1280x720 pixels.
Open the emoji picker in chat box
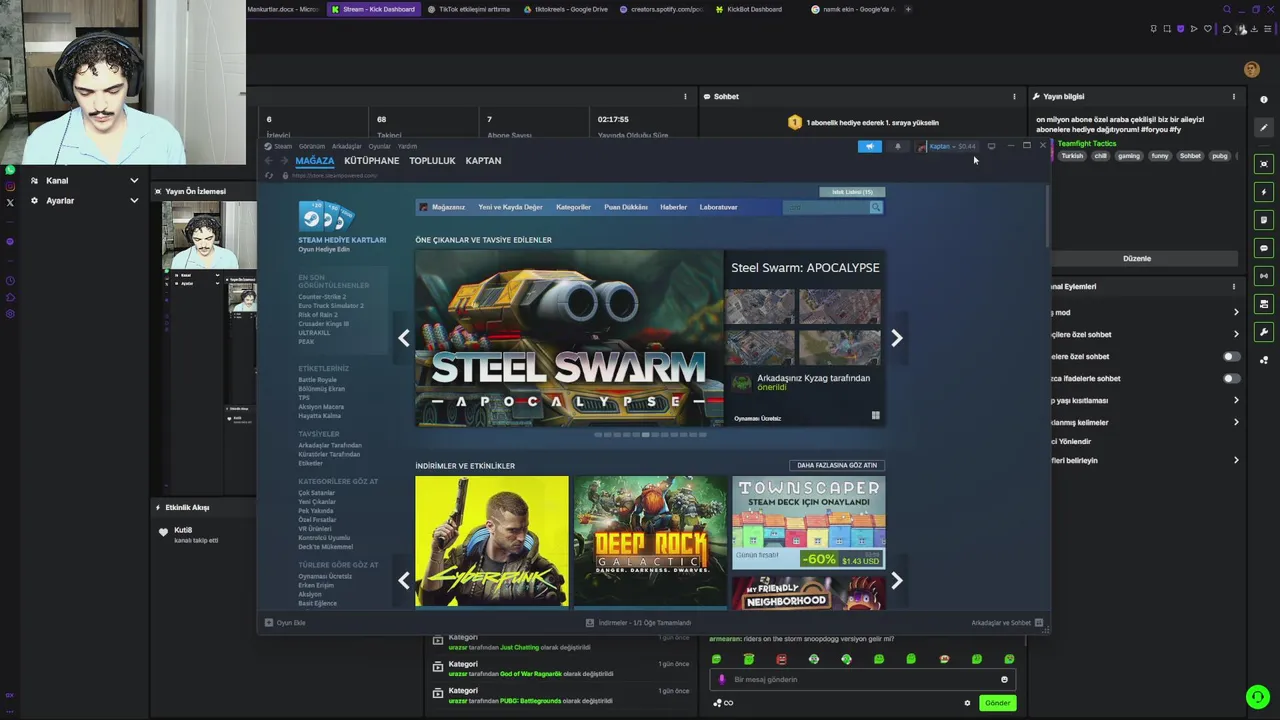(1004, 680)
